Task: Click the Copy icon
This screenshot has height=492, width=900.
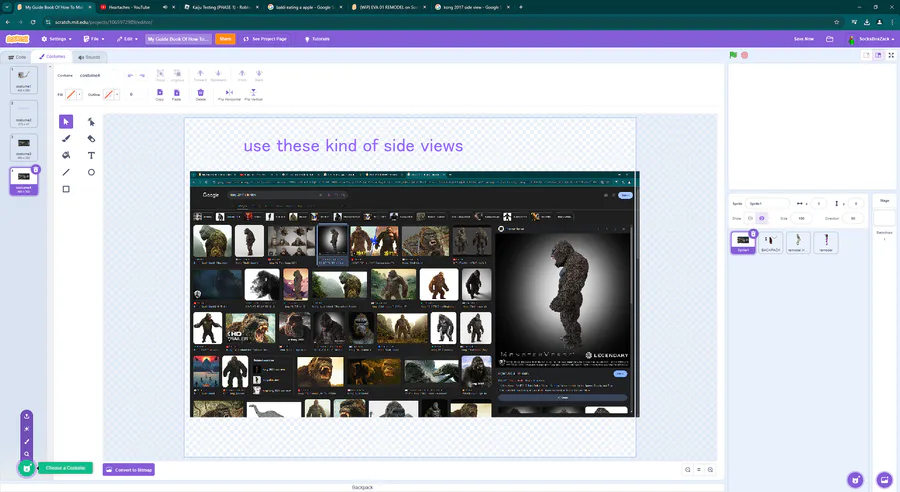Action: click(x=160, y=95)
